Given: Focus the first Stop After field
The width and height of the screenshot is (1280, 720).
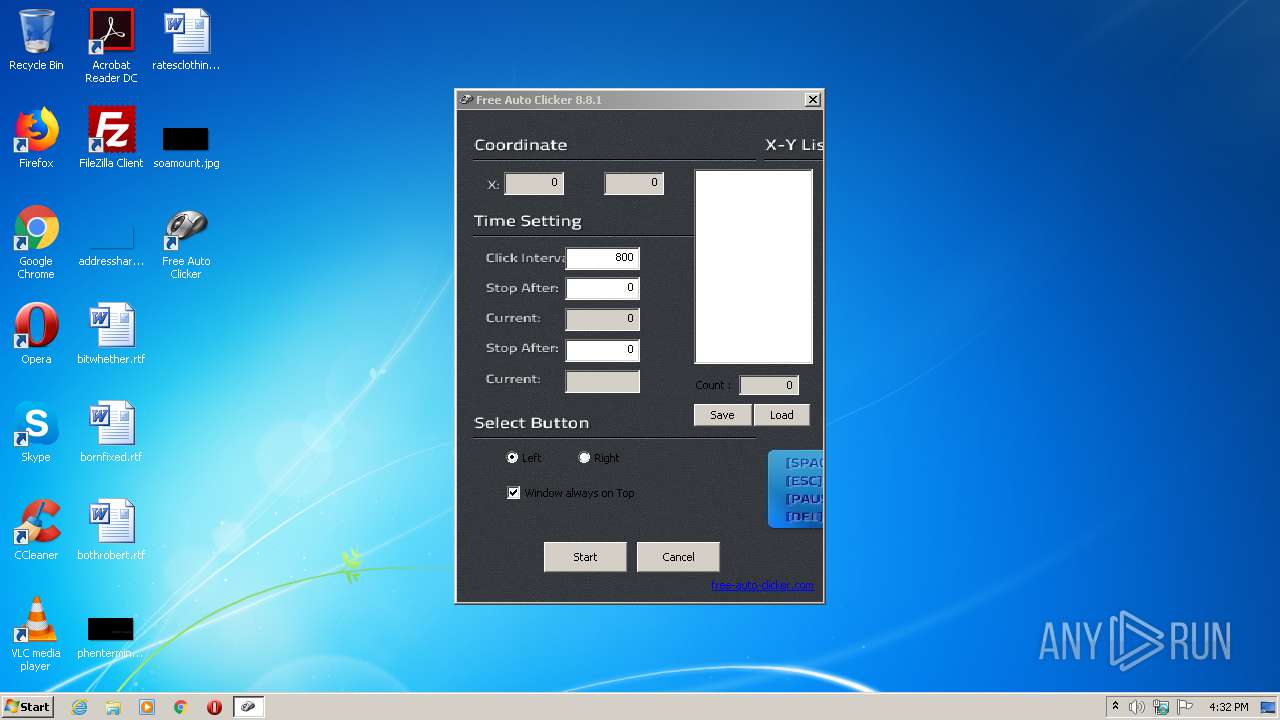Looking at the screenshot, I should 602,288.
